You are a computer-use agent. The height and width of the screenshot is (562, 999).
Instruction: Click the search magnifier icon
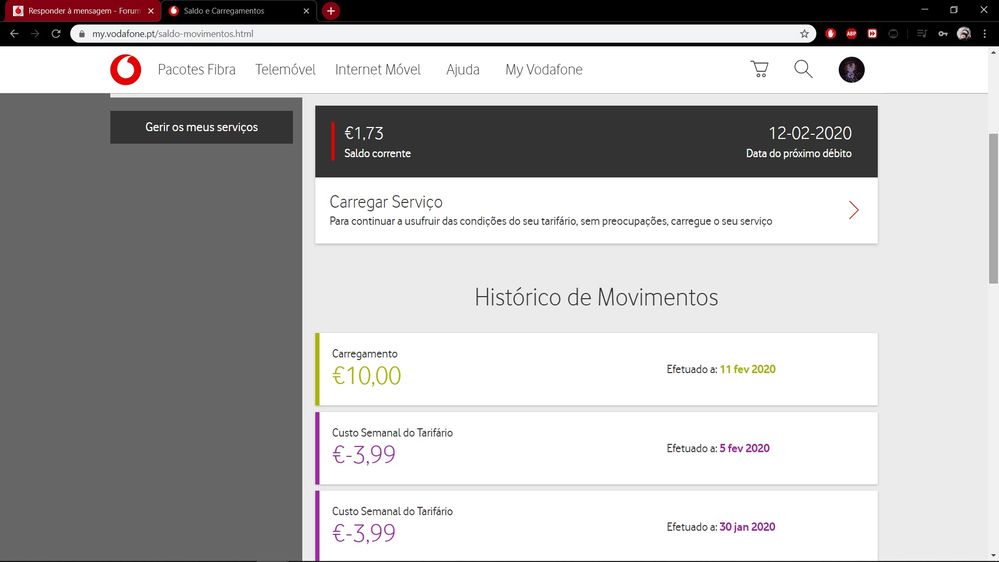tap(803, 69)
